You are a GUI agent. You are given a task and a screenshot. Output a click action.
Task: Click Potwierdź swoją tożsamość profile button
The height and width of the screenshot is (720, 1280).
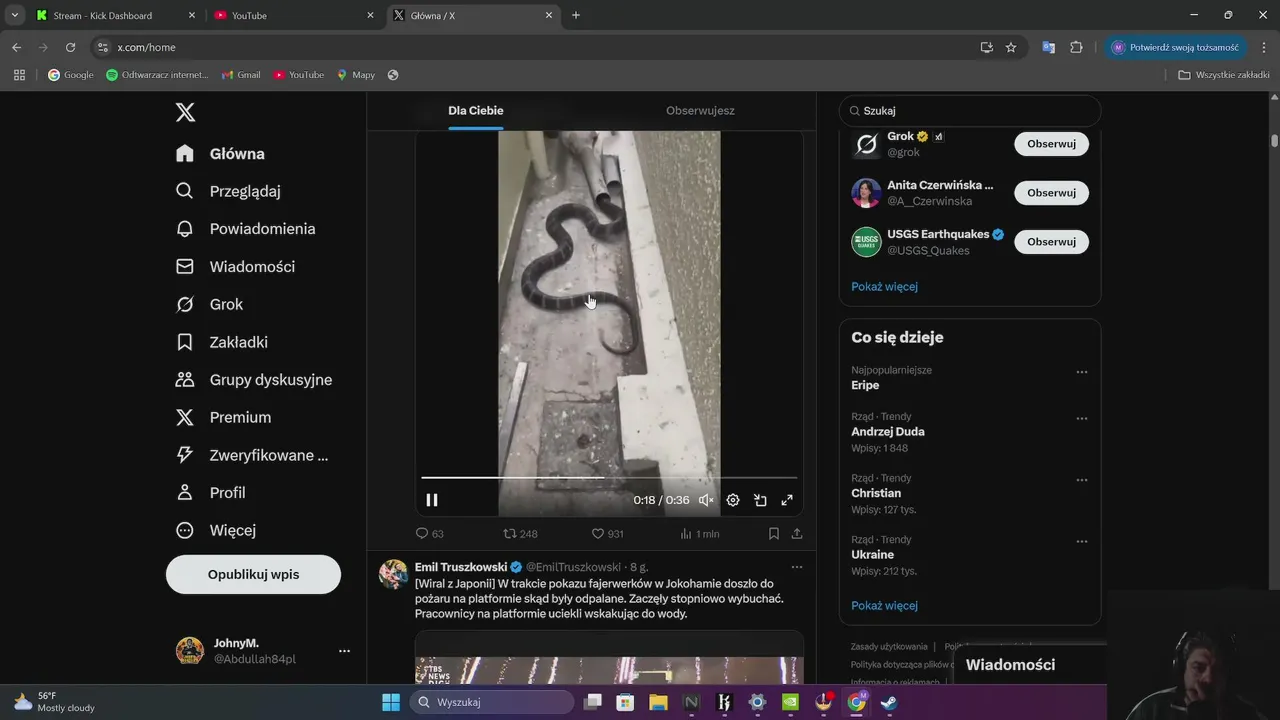[1175, 47]
